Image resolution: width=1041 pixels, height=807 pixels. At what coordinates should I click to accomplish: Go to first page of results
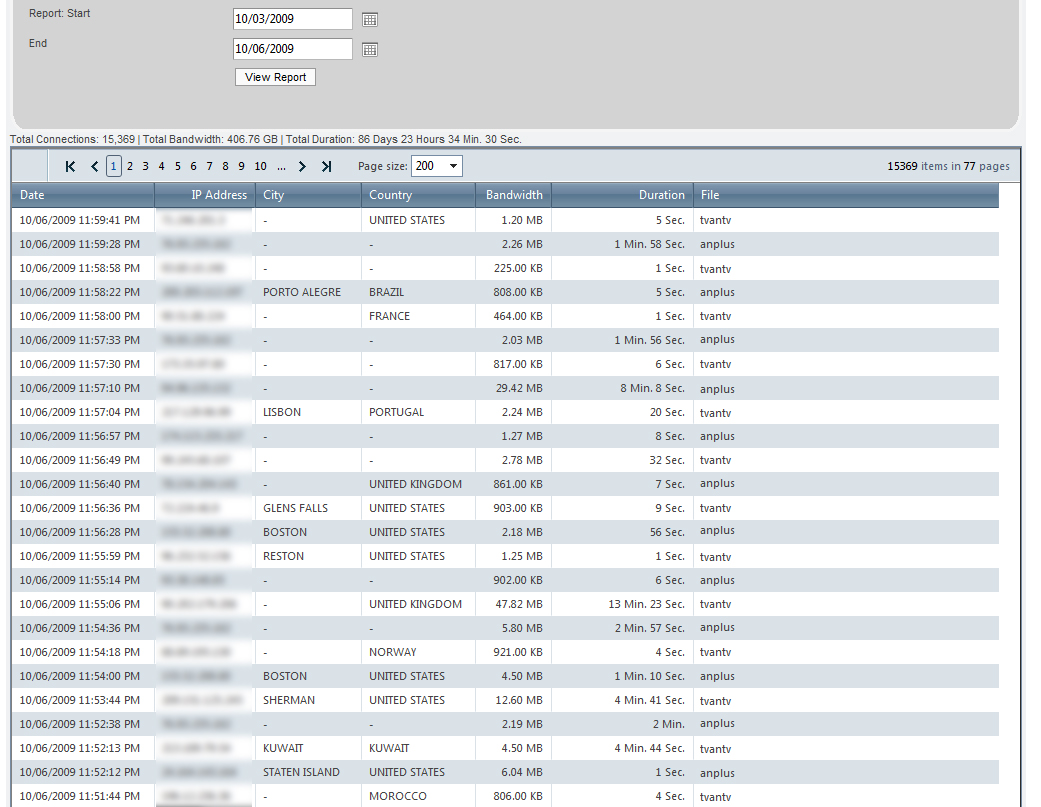pyautogui.click(x=70, y=167)
